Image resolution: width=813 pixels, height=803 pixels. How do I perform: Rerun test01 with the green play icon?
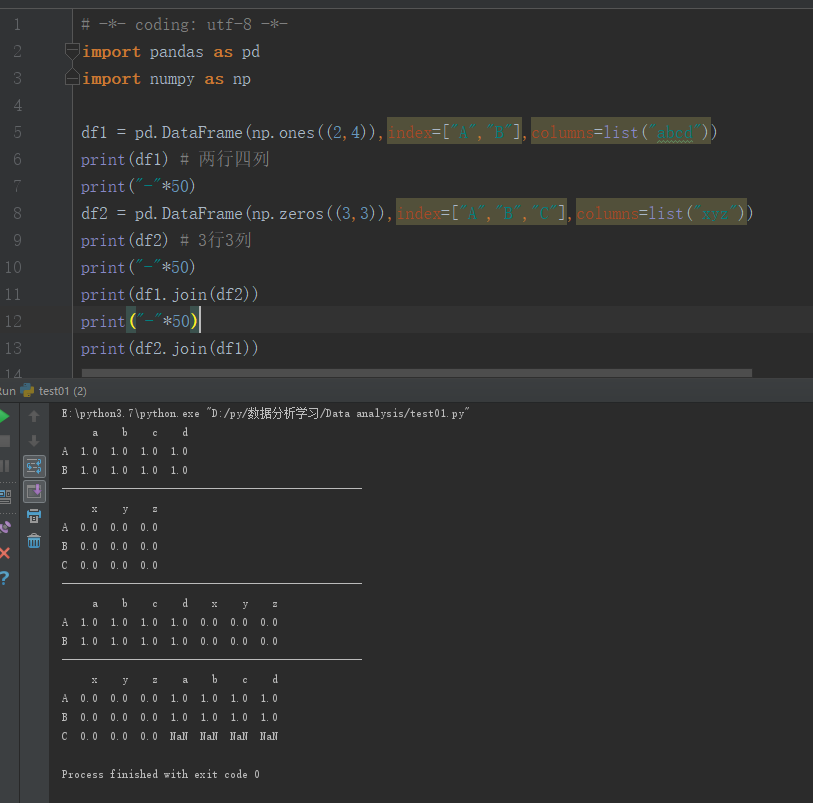pyautogui.click(x=4, y=416)
